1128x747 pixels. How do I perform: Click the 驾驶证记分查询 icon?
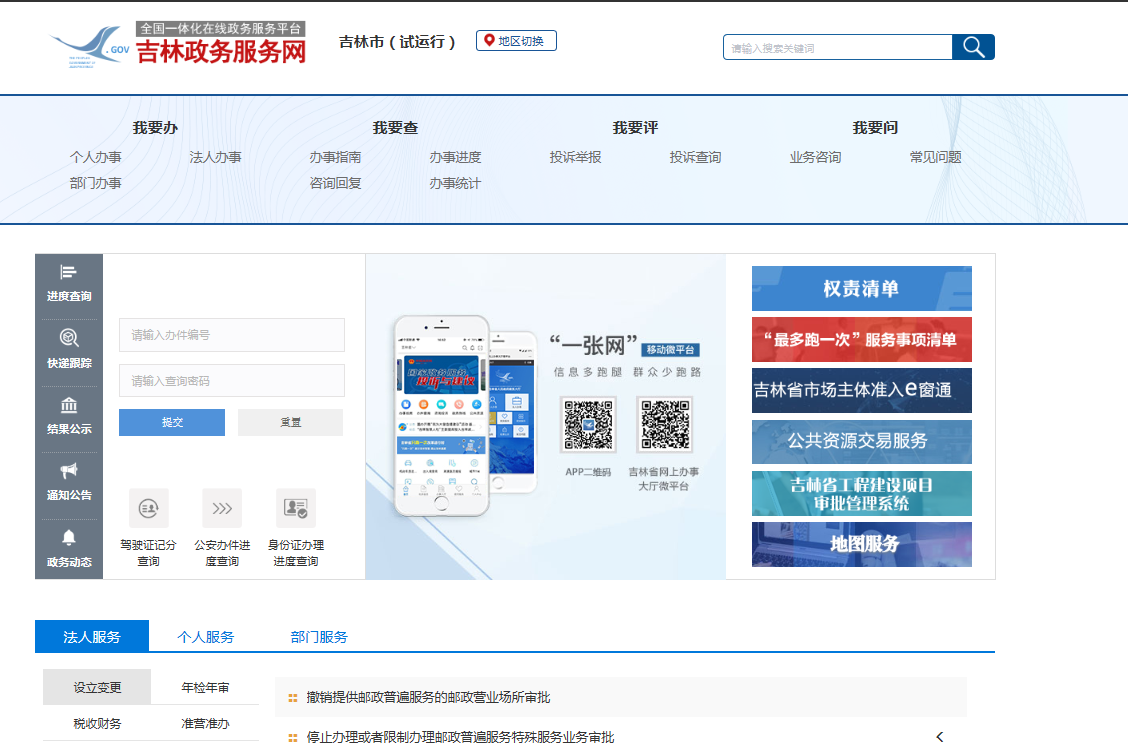pyautogui.click(x=148, y=508)
